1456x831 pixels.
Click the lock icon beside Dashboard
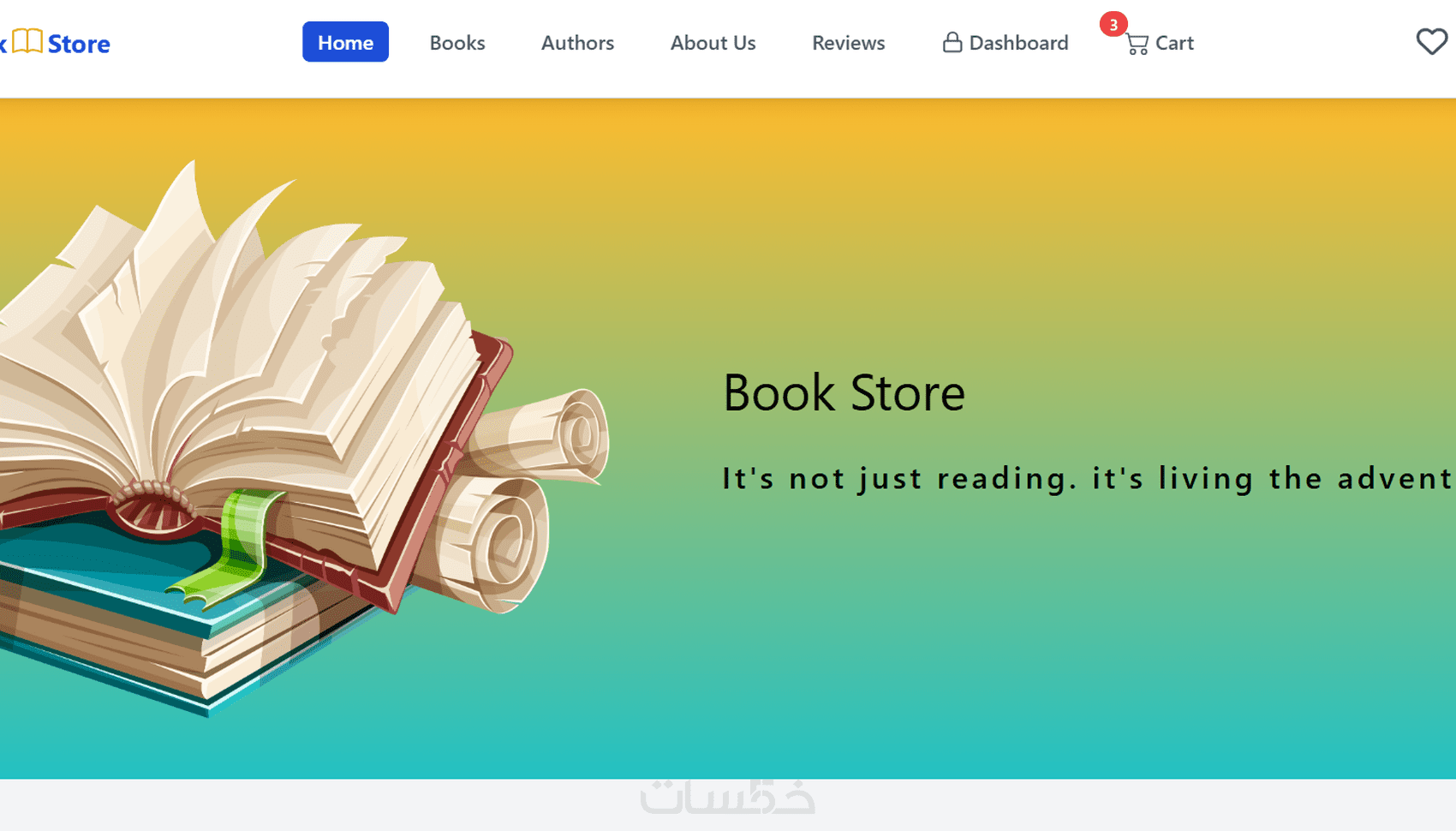point(952,42)
